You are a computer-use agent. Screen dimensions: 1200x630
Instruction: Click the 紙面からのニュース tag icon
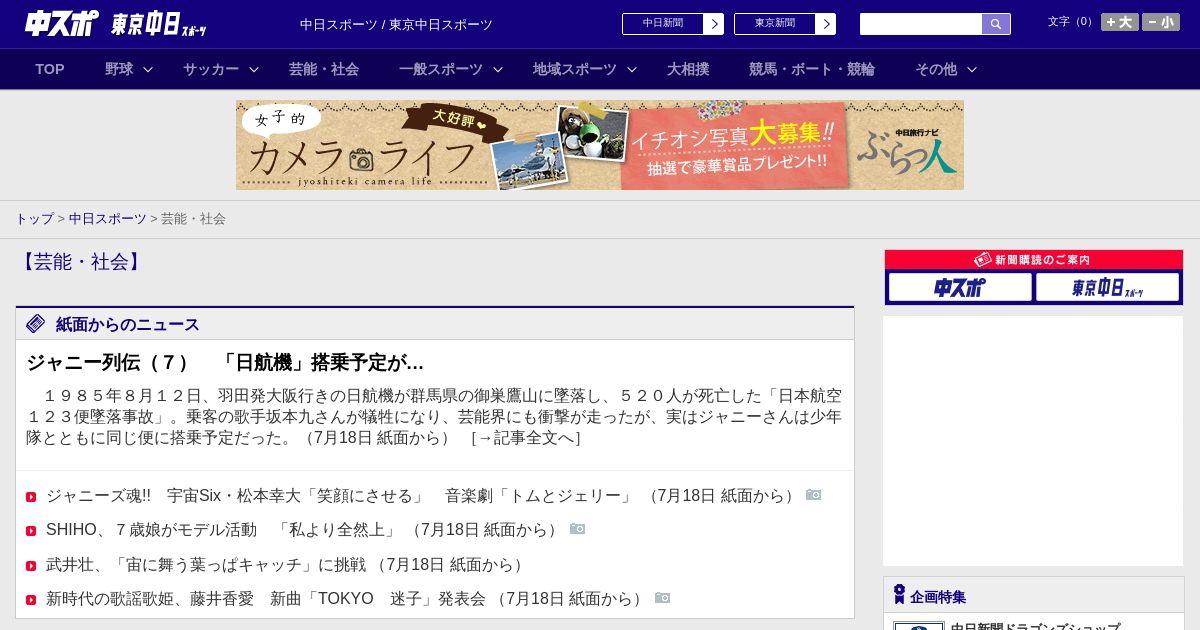tap(36, 324)
